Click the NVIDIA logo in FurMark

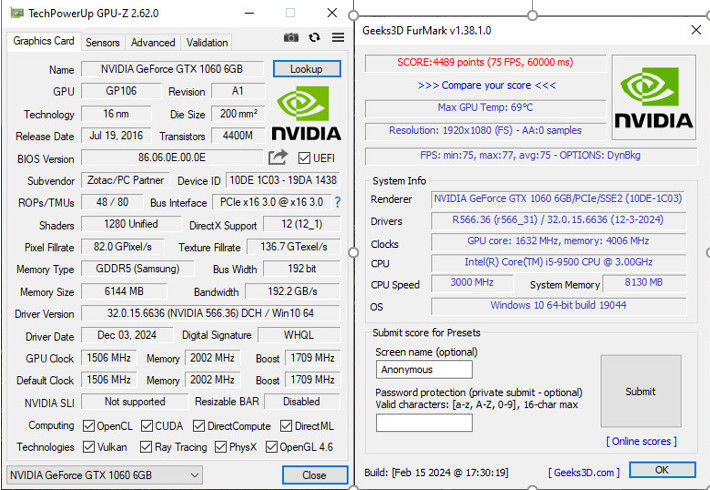(x=653, y=97)
